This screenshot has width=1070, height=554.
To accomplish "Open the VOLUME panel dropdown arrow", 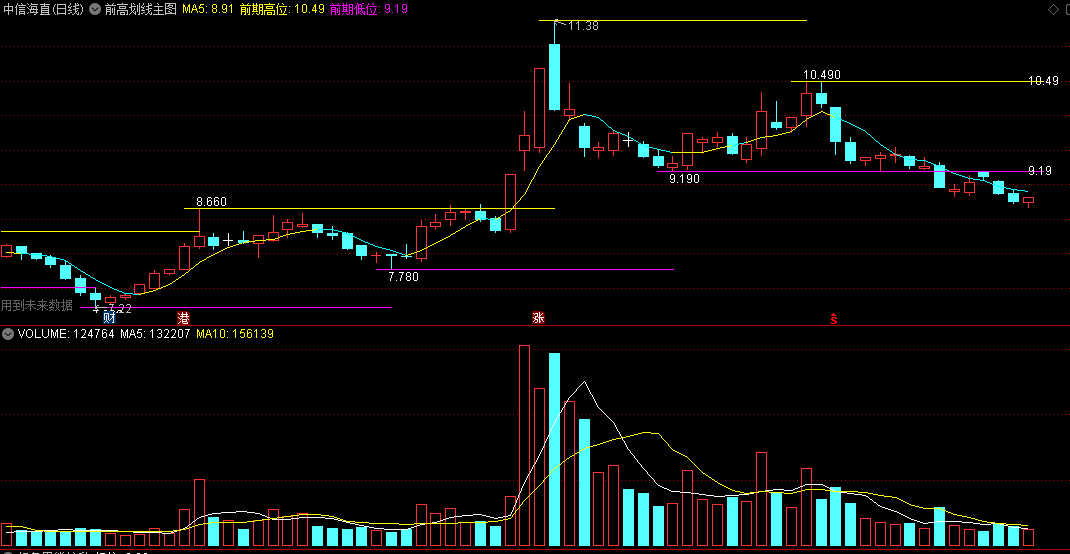I will click(x=8, y=334).
